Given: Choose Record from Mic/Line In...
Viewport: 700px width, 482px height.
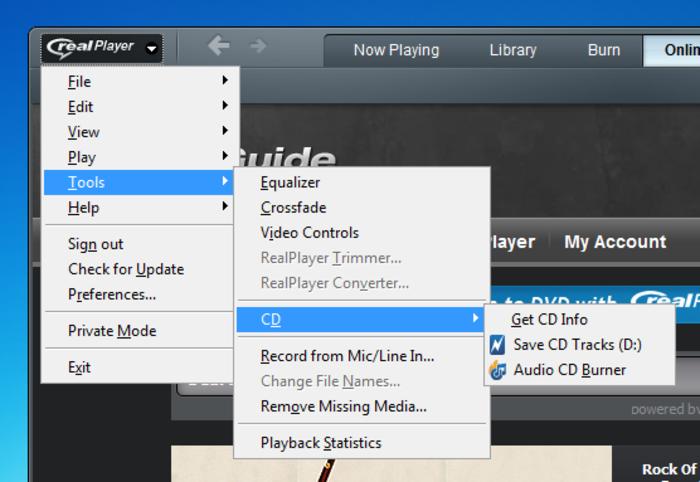Looking at the screenshot, I should point(362,356).
